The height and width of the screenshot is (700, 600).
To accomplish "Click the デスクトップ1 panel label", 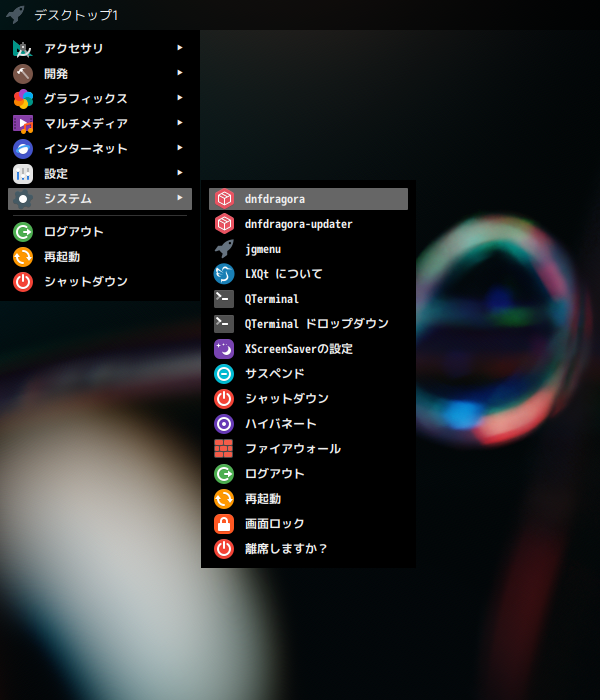I will click(76, 15).
